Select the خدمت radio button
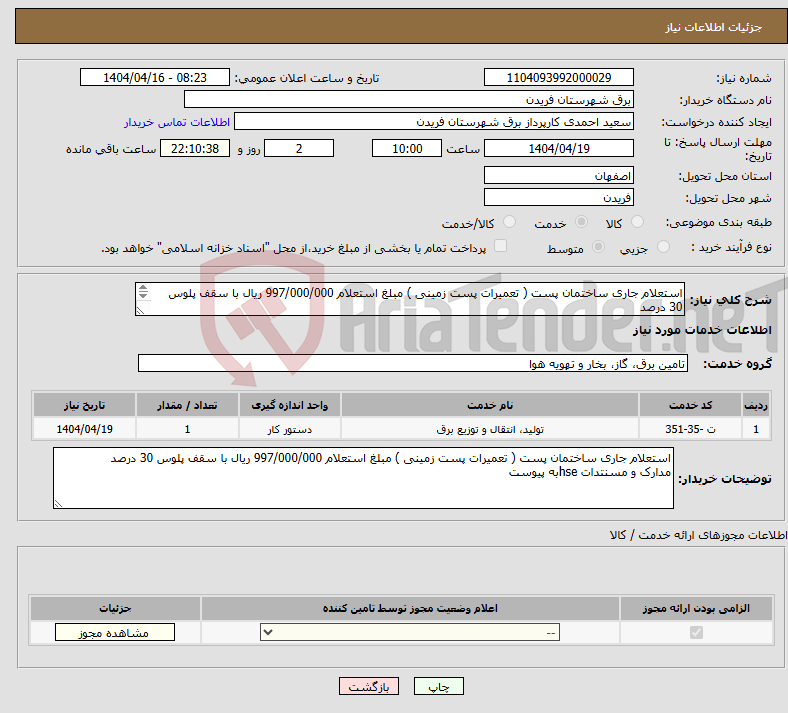The image size is (788, 713). (x=581, y=222)
